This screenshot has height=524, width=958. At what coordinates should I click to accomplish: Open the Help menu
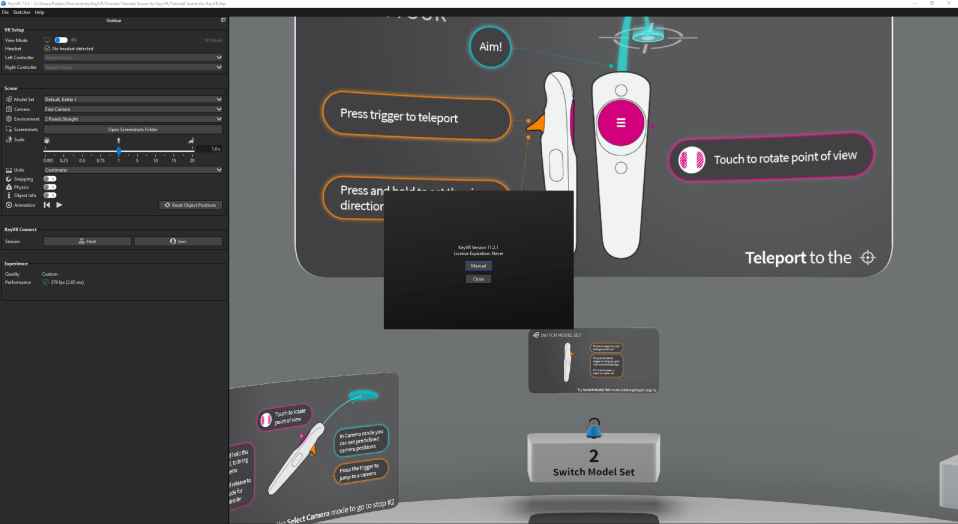pyautogui.click(x=39, y=12)
